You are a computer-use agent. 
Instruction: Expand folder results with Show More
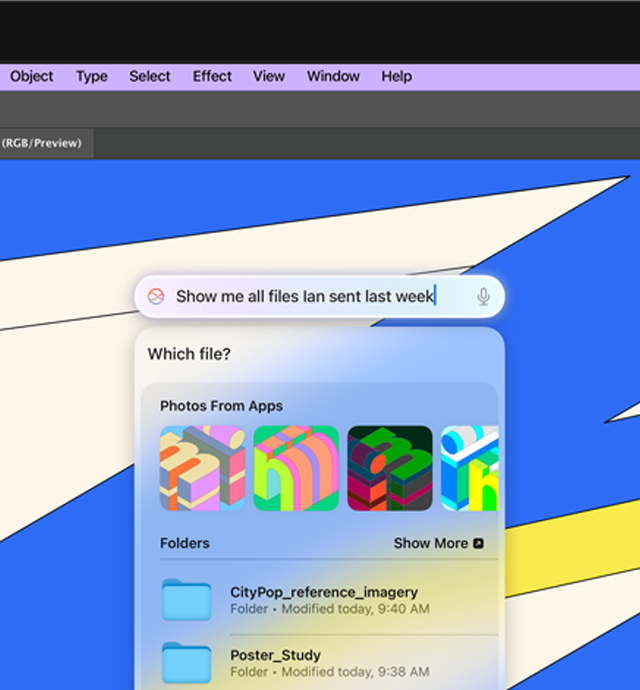pyautogui.click(x=438, y=543)
